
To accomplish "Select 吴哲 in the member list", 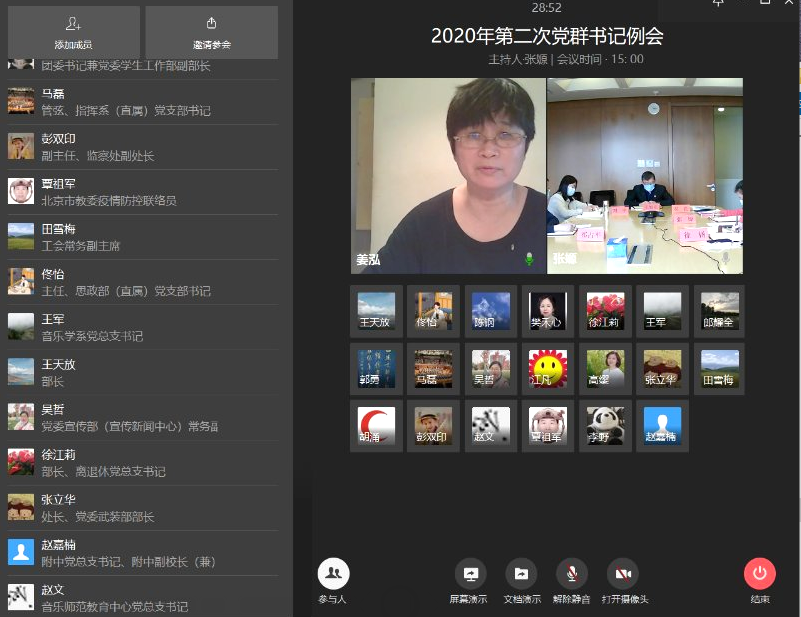I will pyautogui.click(x=143, y=418).
